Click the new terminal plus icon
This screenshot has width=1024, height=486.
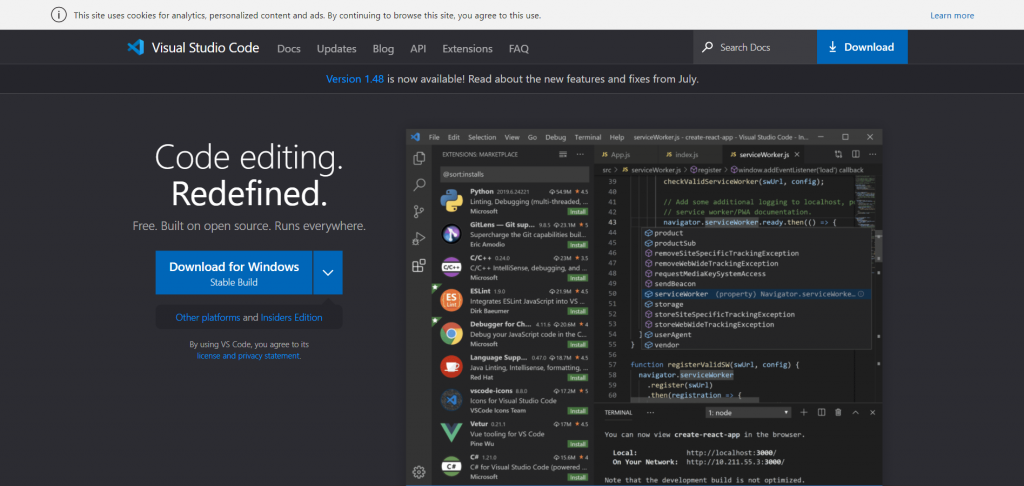[804, 412]
